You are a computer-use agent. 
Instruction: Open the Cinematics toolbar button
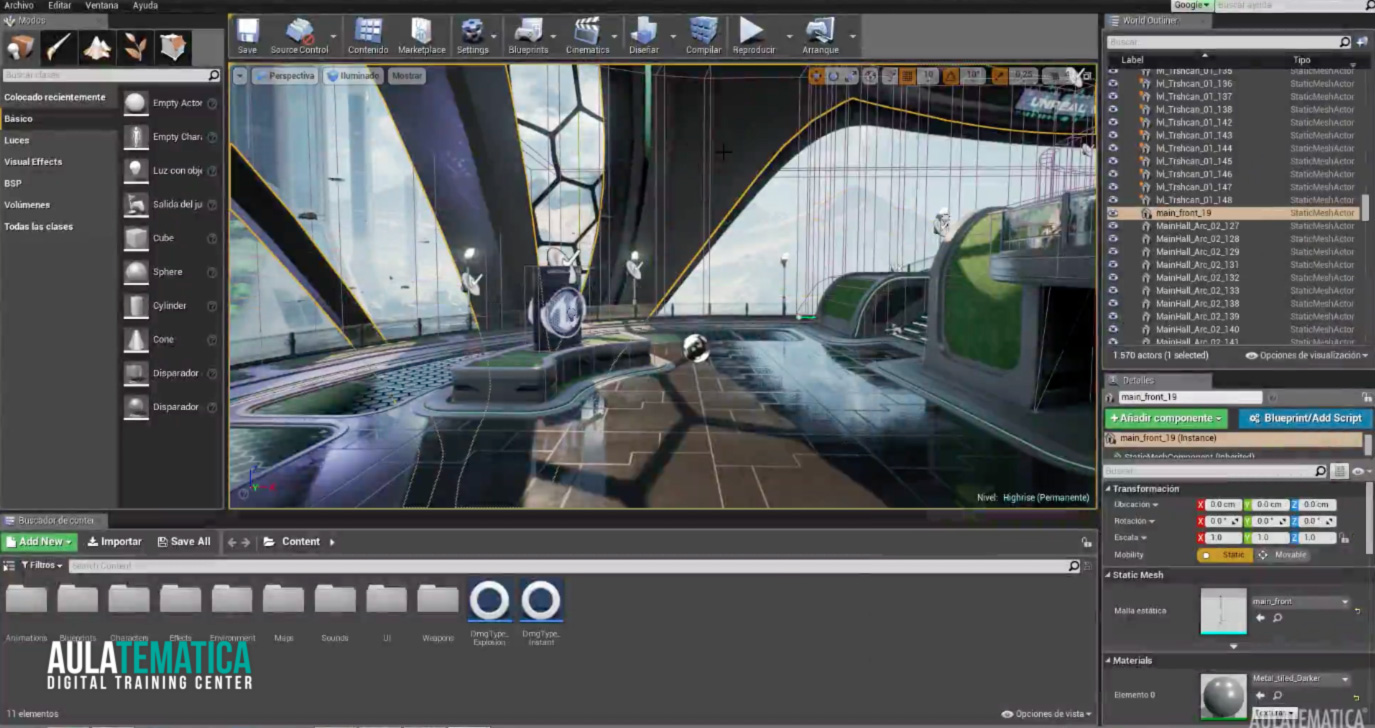[587, 36]
